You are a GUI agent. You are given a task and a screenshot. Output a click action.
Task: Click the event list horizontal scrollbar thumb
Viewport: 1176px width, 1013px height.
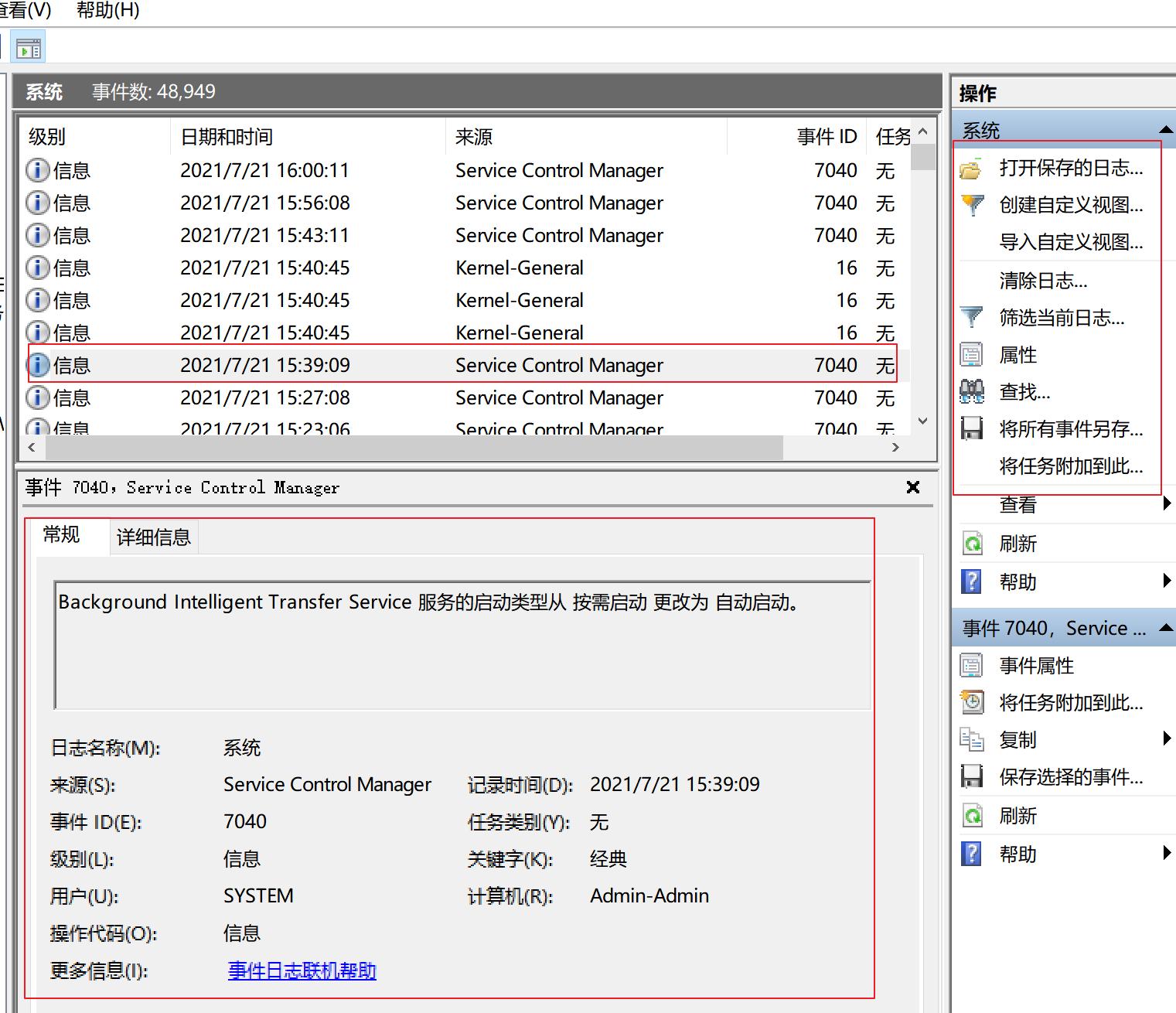click(414, 447)
